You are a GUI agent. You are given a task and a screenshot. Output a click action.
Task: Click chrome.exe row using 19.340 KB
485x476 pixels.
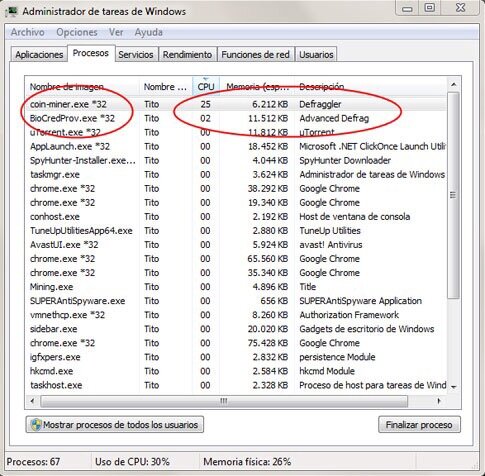[x=236, y=203]
